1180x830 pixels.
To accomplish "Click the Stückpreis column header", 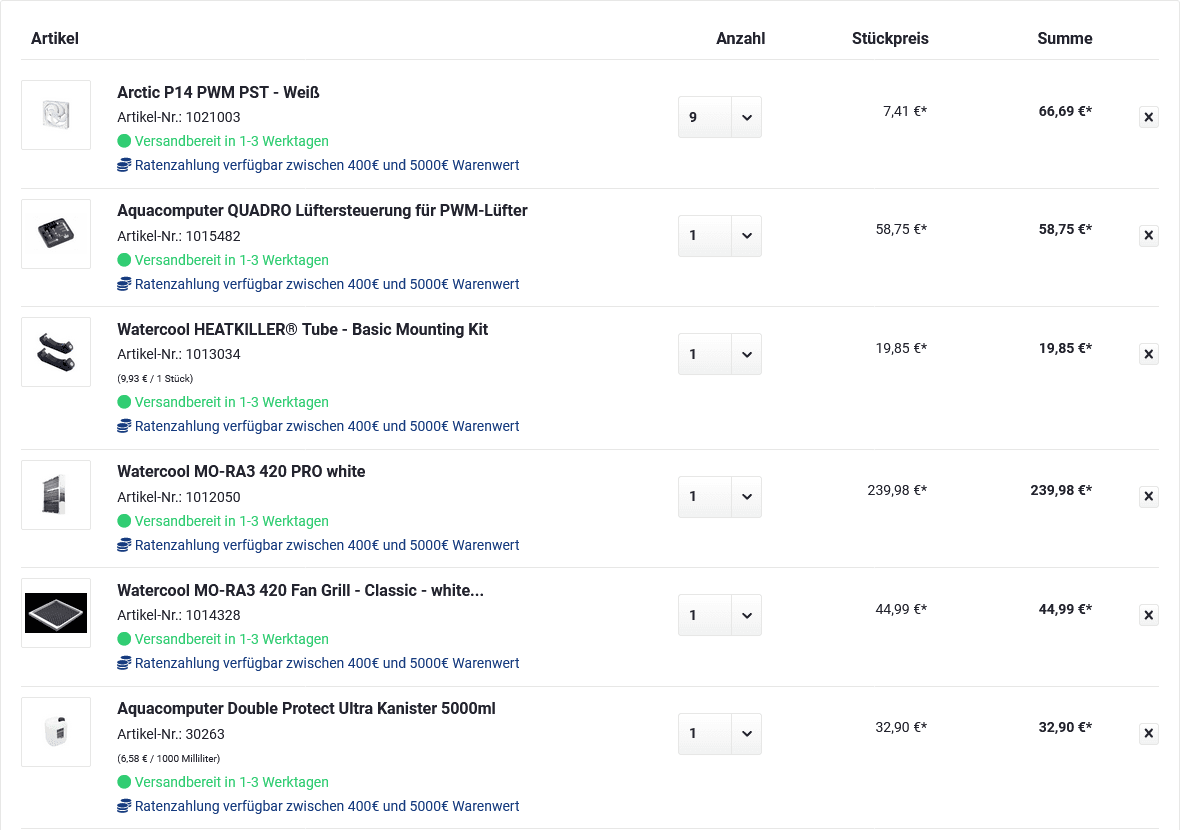I will click(x=890, y=38).
